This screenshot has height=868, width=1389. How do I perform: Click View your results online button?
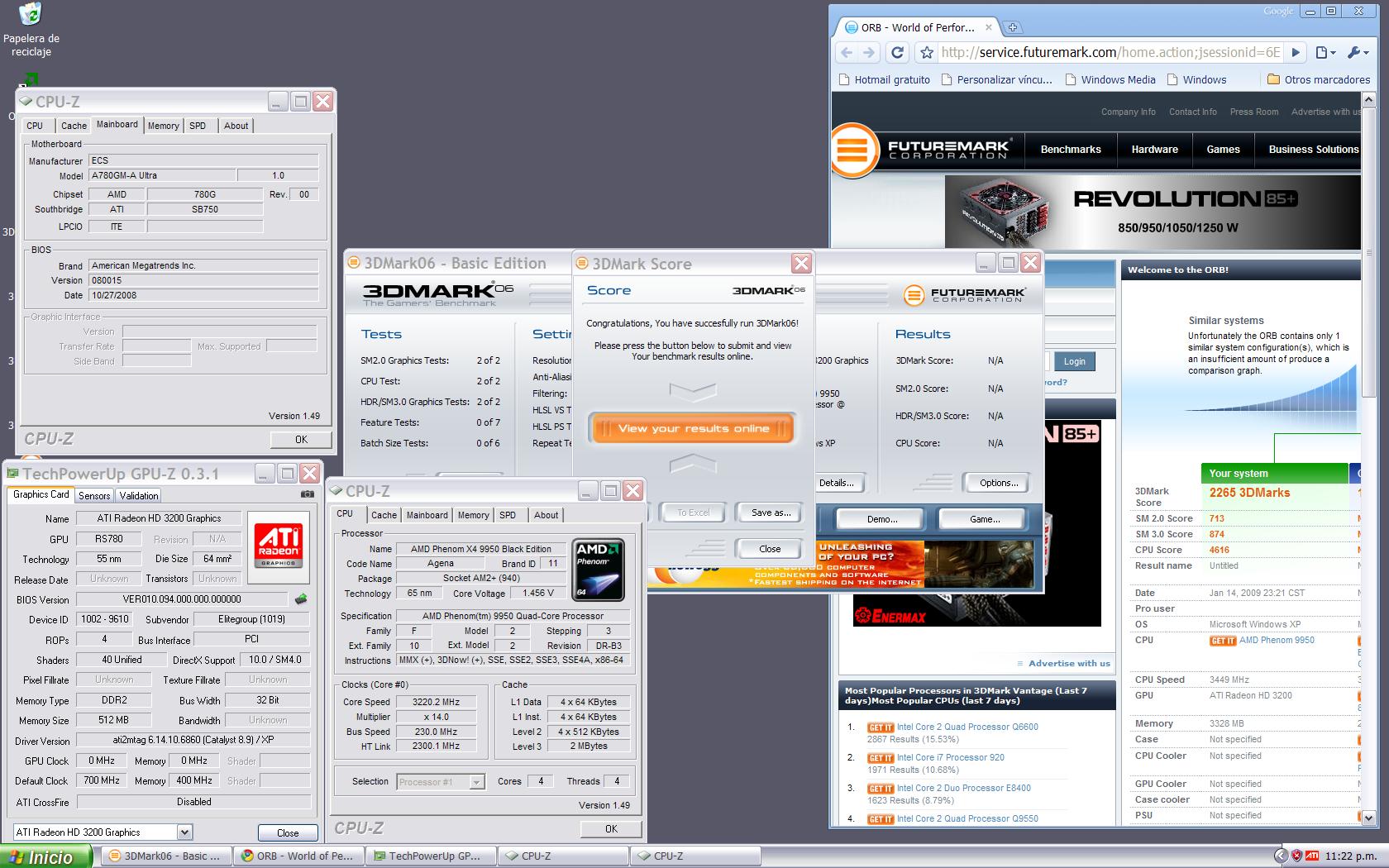click(x=693, y=428)
